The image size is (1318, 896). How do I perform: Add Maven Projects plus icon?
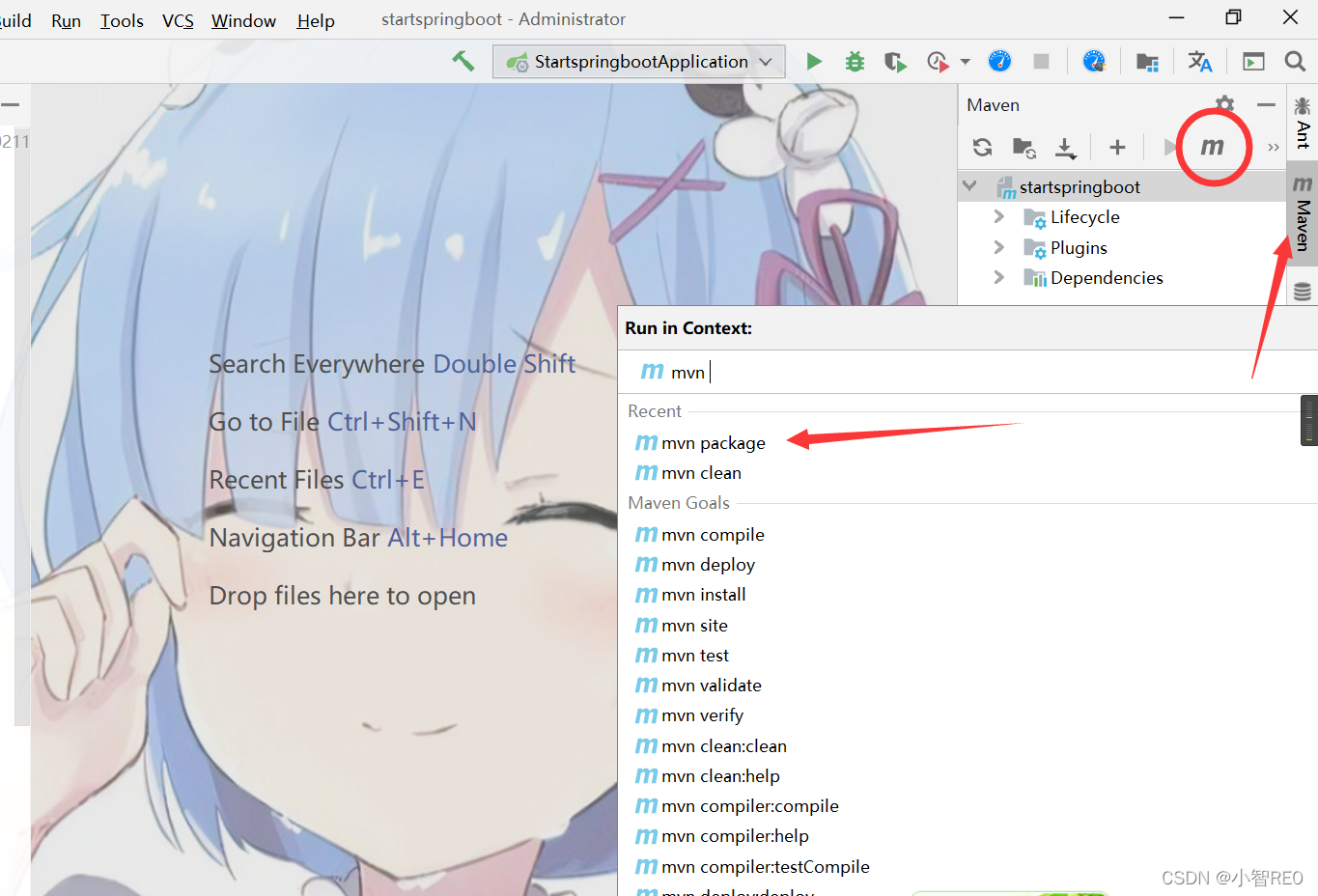(1117, 147)
